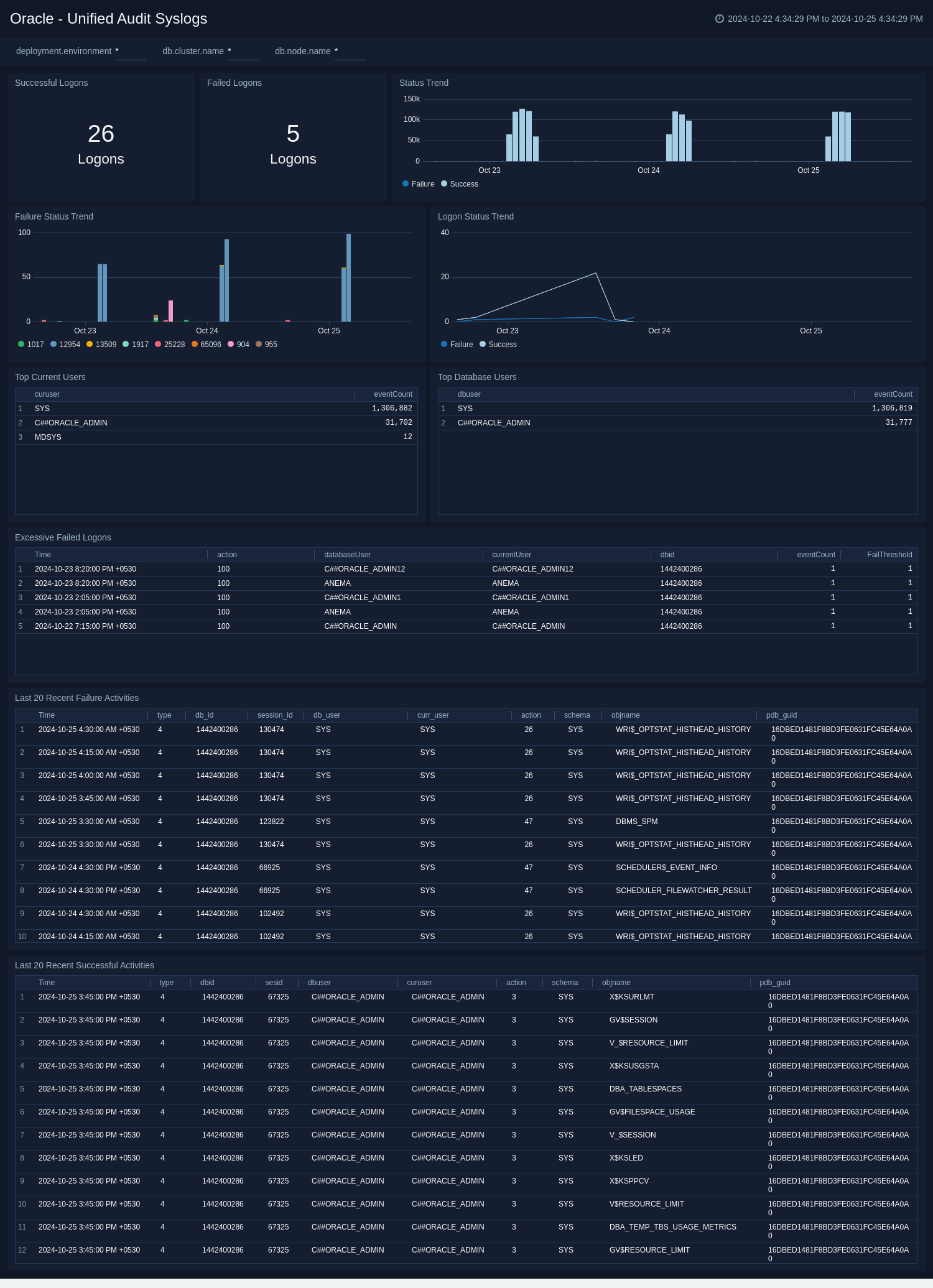The height and width of the screenshot is (1288, 933).
Task: Click SCHEDULER_FILEWATCHER_RESULT objname cell
Action: [x=684, y=891]
